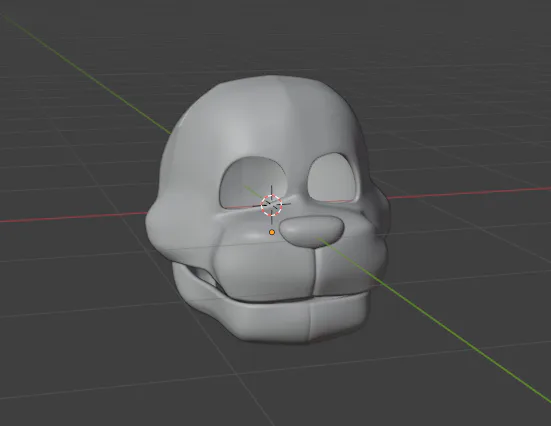The image size is (551, 426).
Task: Click the vertical seam below the nose
Action: click(314, 272)
